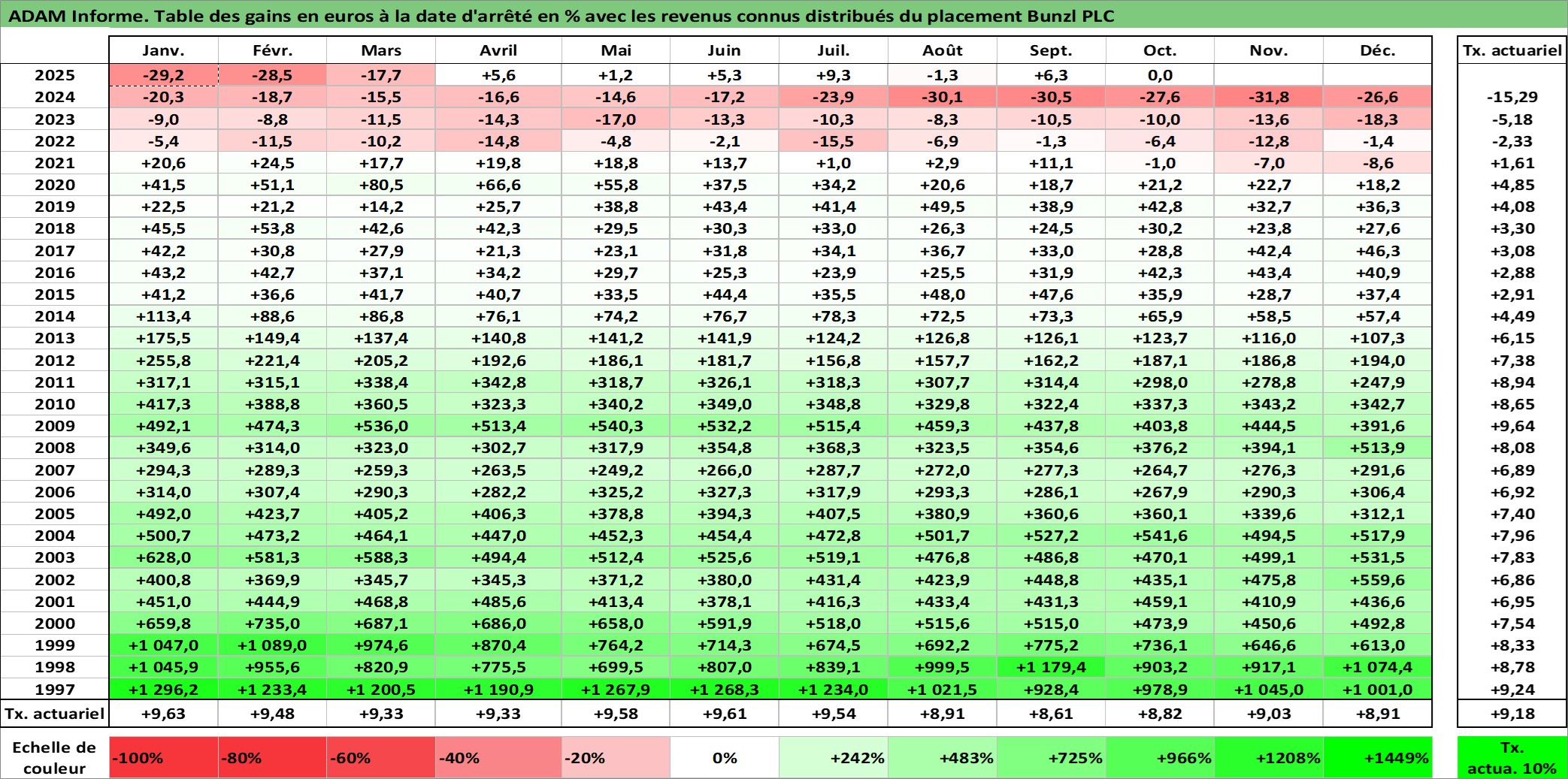Click the +9,3 cell in Juil. 2025
This screenshot has width=1568, height=779.
click(x=834, y=75)
